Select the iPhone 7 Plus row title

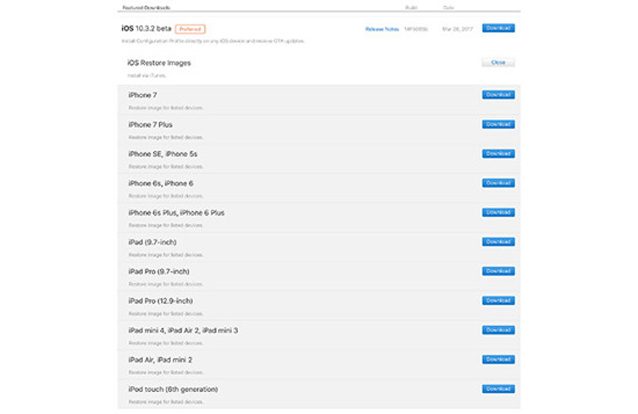(x=150, y=125)
